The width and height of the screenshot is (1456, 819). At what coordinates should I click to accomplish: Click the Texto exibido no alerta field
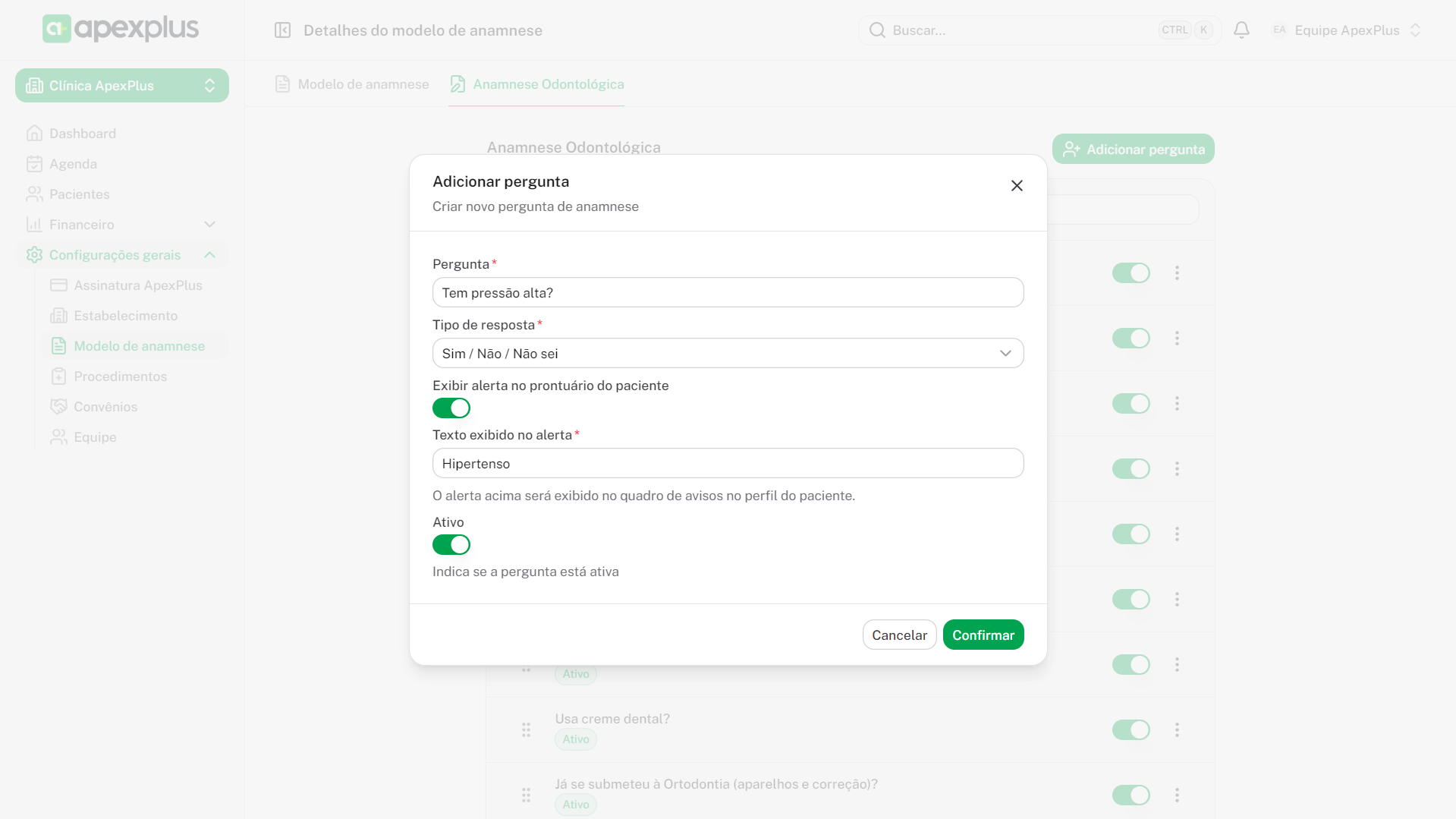728,464
